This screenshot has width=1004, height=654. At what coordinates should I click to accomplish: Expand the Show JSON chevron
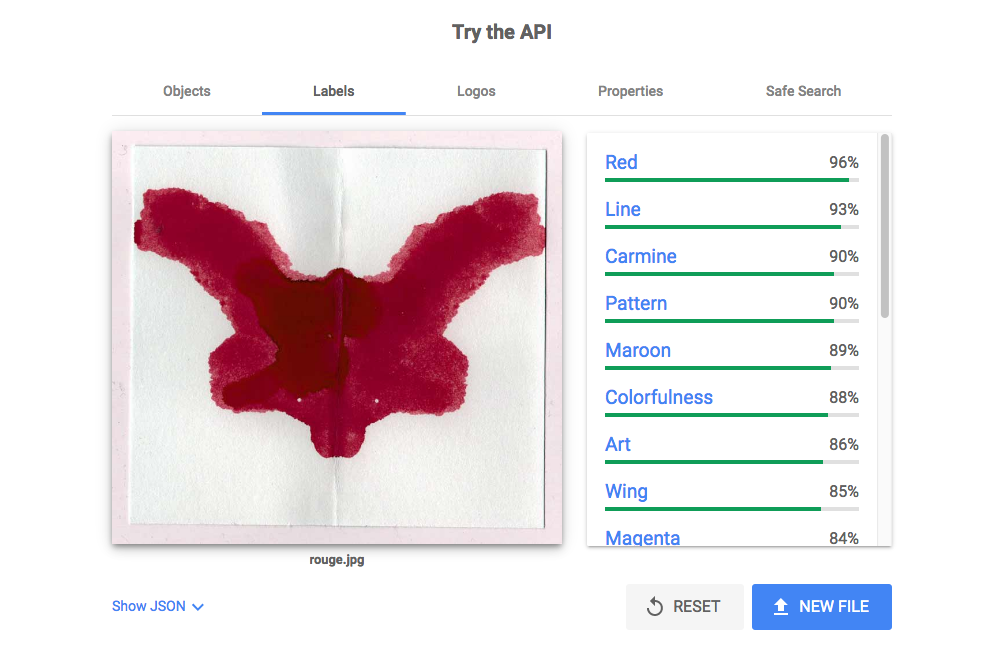pyautogui.click(x=198, y=607)
